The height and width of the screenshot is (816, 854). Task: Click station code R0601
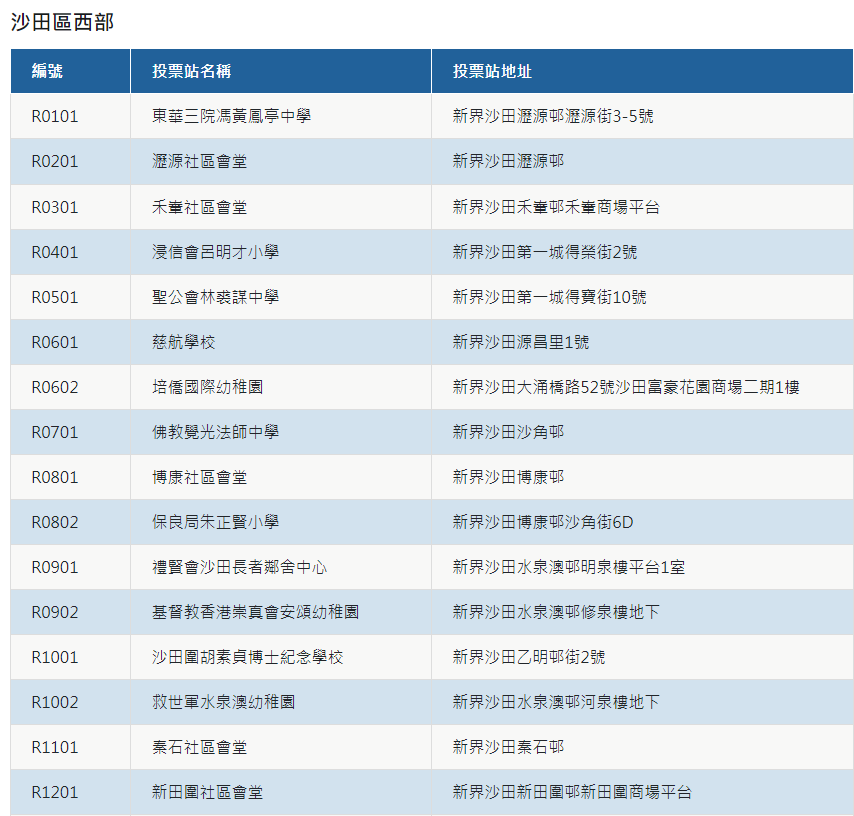click(x=55, y=343)
